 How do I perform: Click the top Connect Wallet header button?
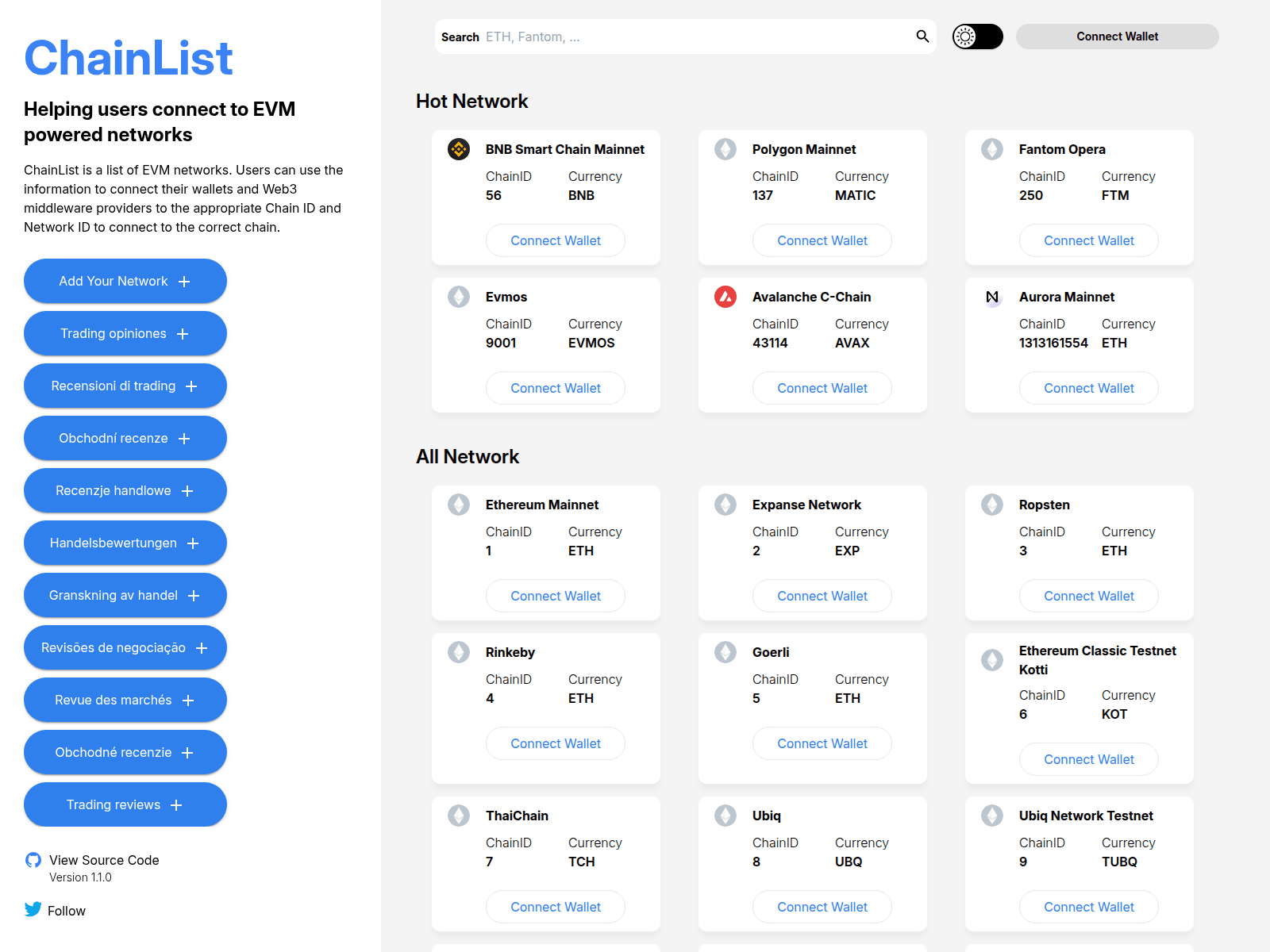click(x=1118, y=36)
